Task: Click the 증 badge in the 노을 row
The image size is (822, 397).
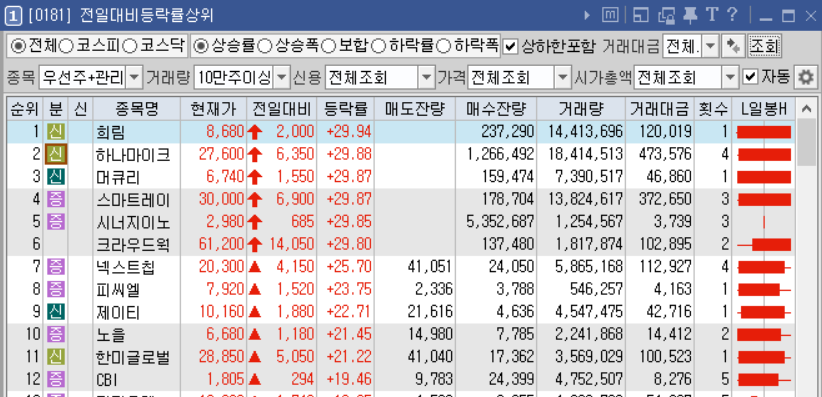Action: (56, 335)
